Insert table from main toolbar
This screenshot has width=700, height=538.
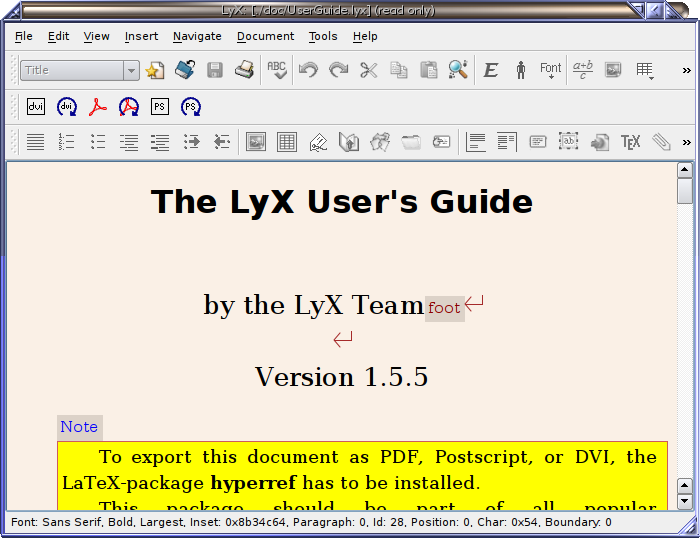645,70
